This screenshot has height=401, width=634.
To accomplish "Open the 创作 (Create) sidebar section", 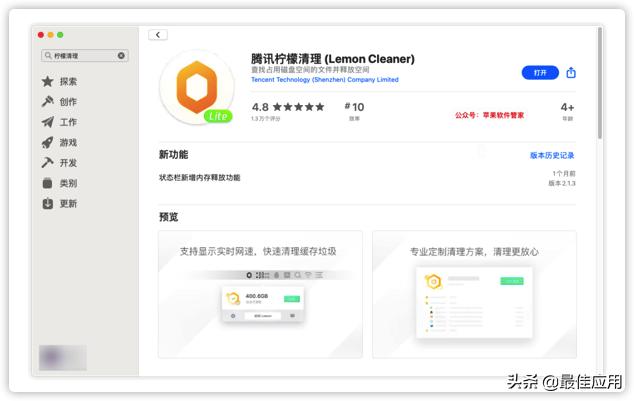I will click(x=59, y=101).
